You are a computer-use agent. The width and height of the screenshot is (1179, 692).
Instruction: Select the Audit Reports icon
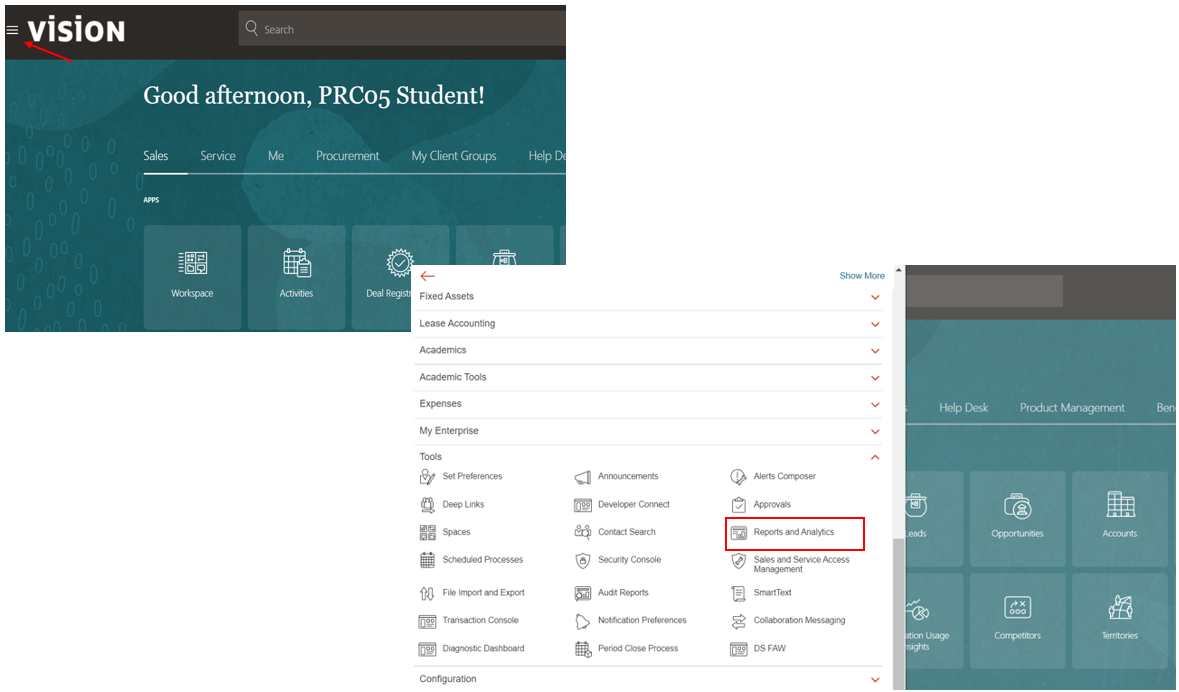coord(583,593)
